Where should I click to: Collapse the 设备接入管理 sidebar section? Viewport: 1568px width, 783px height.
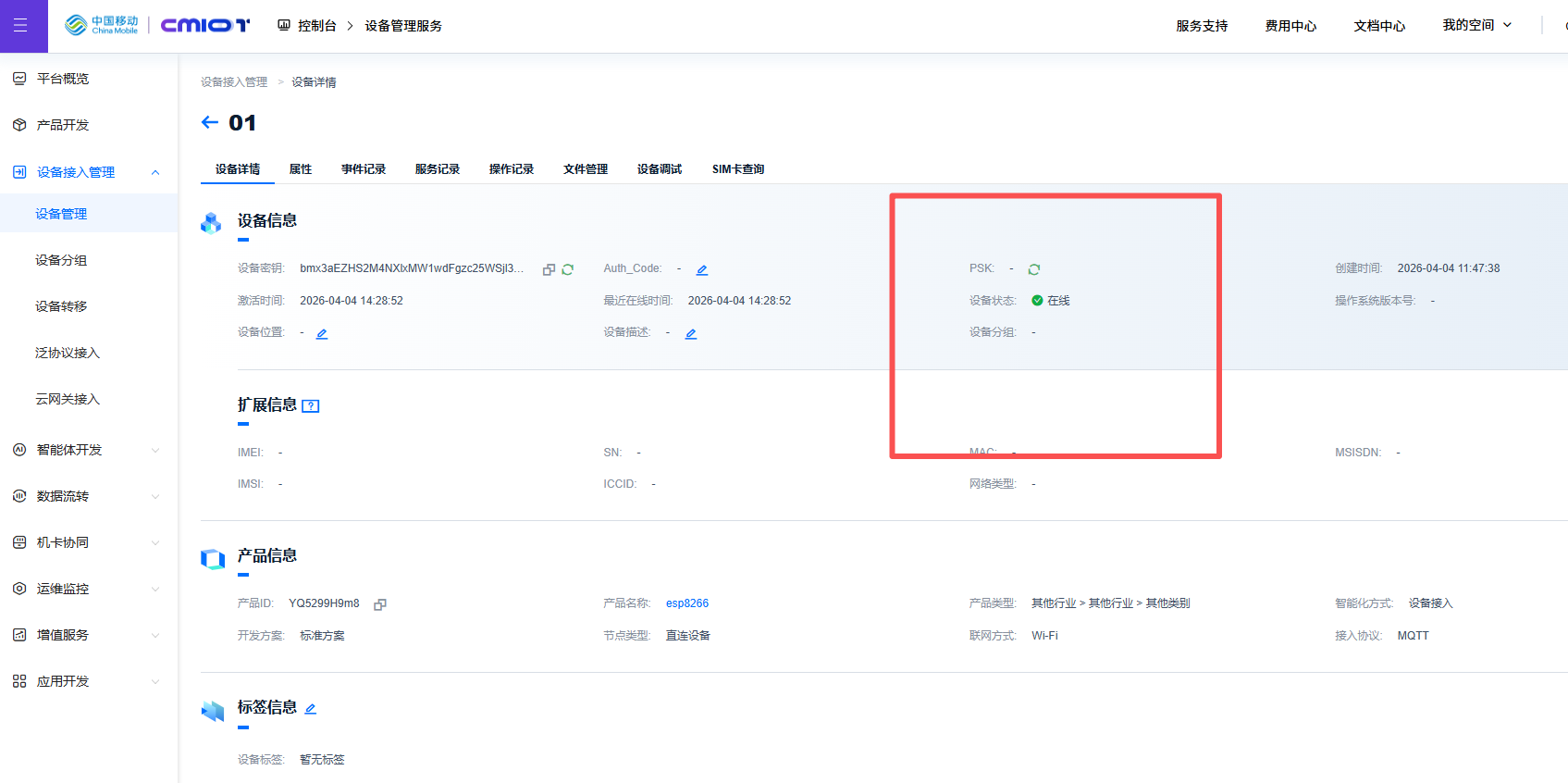pos(155,172)
